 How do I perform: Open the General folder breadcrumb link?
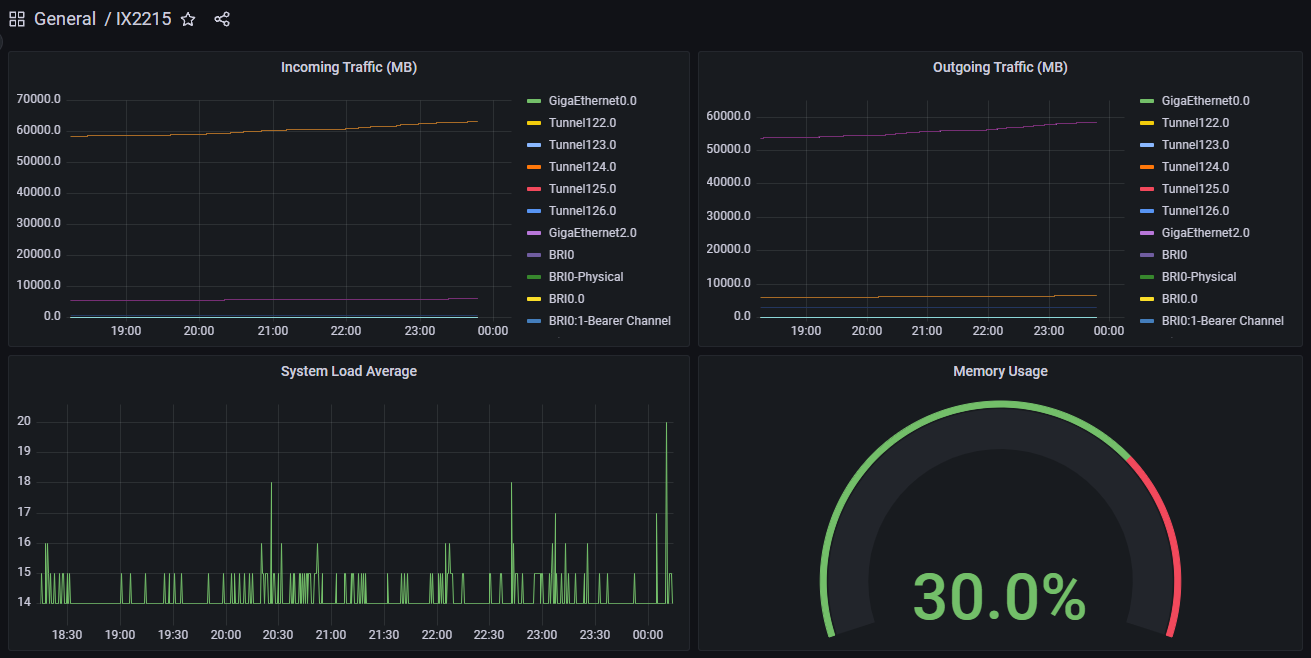pos(65,19)
